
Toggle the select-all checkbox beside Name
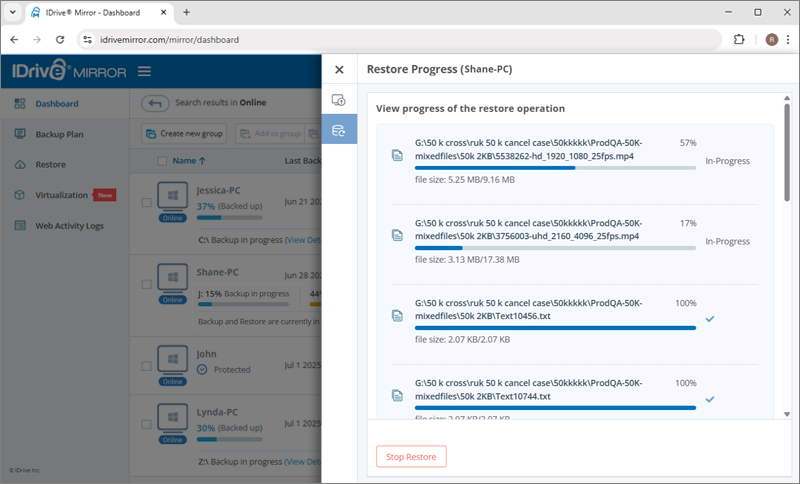(x=162, y=160)
